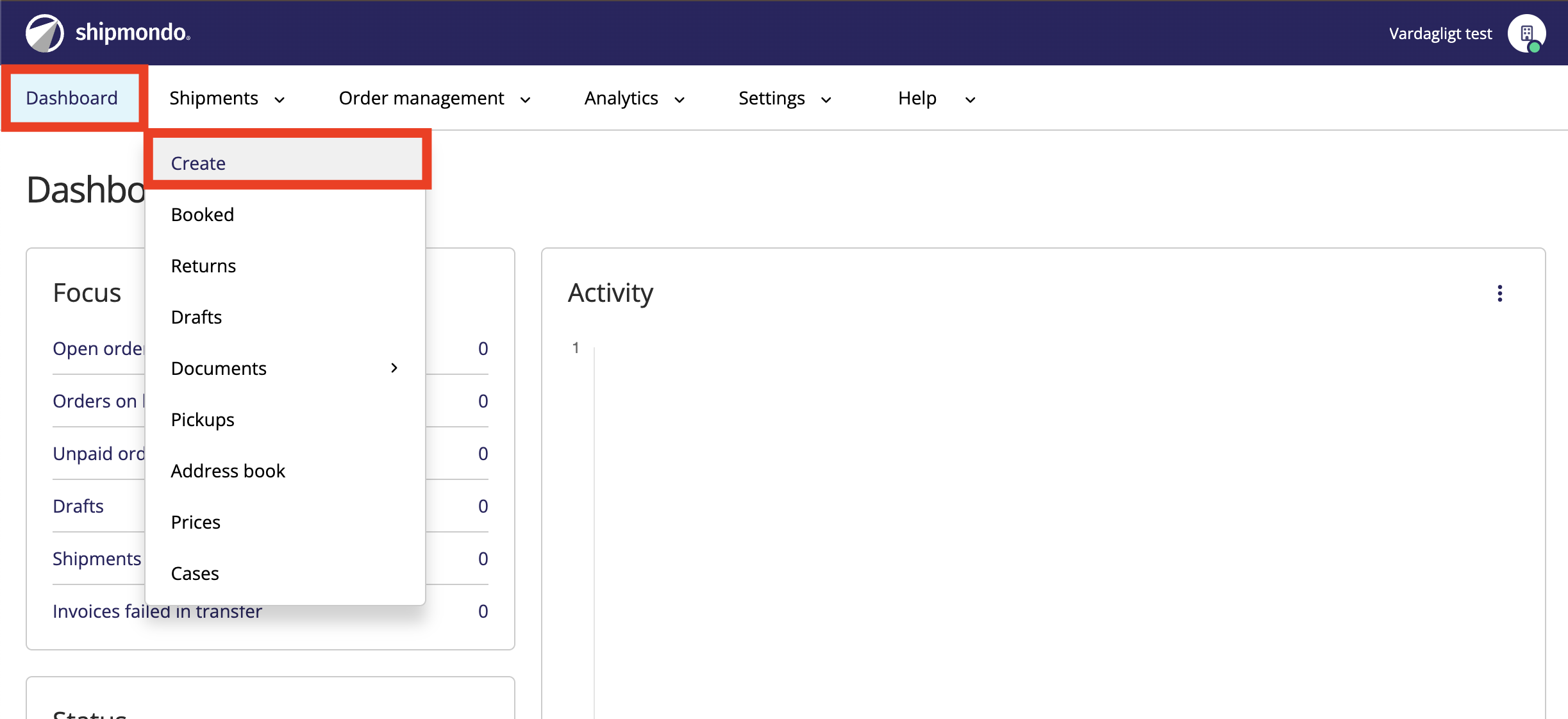Select Create from Shipments menu
1568x719 pixels.
point(198,163)
